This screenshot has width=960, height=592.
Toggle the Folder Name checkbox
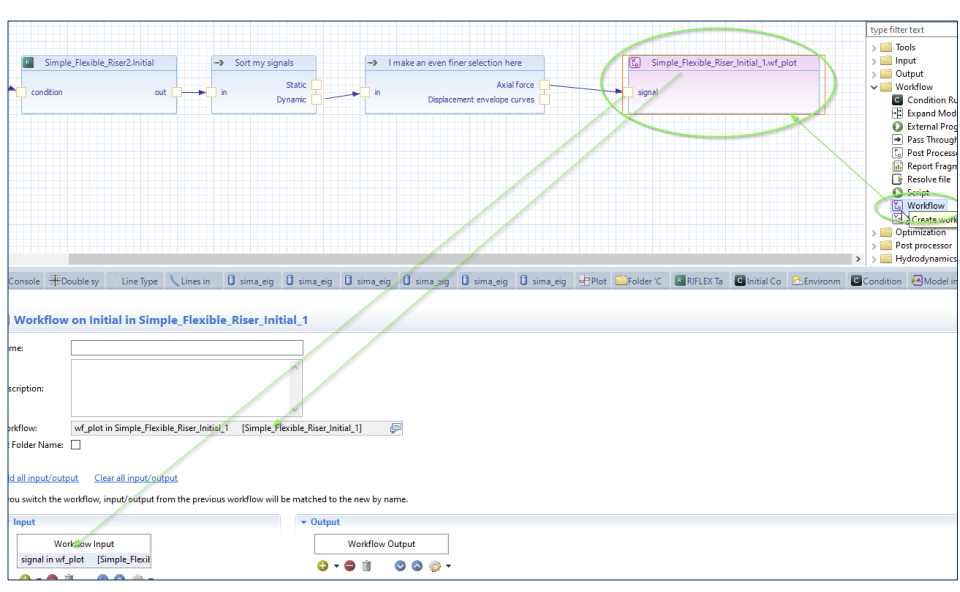(x=76, y=445)
